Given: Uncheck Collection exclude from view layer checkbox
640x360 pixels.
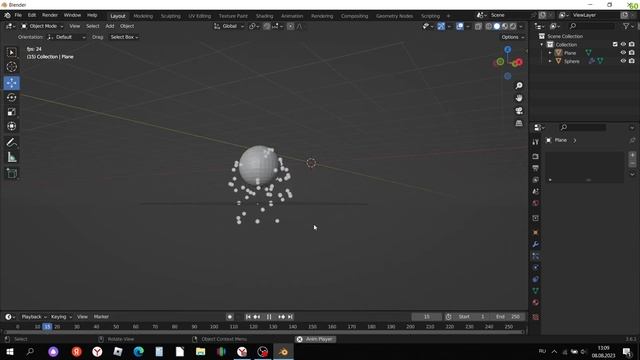Looking at the screenshot, I should pyautogui.click(x=615, y=44).
